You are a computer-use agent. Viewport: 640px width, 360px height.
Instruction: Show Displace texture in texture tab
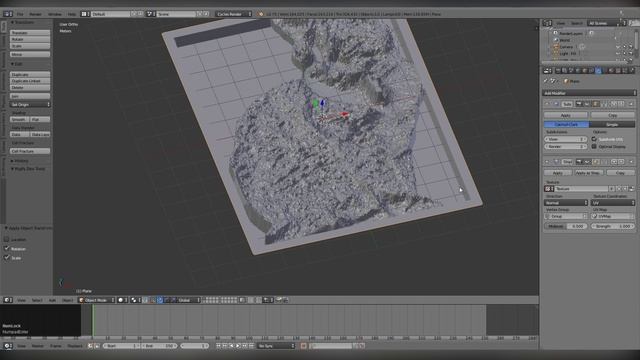(632, 189)
